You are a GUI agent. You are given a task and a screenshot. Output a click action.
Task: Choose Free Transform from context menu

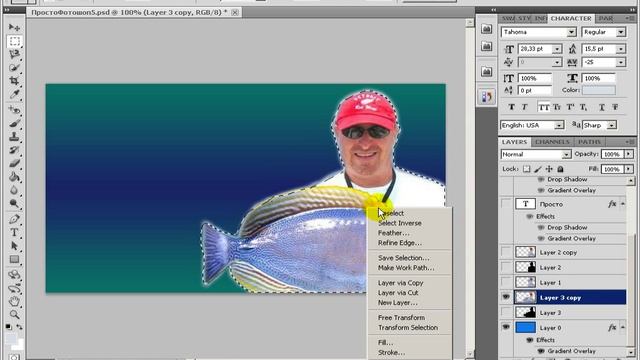pyautogui.click(x=401, y=318)
